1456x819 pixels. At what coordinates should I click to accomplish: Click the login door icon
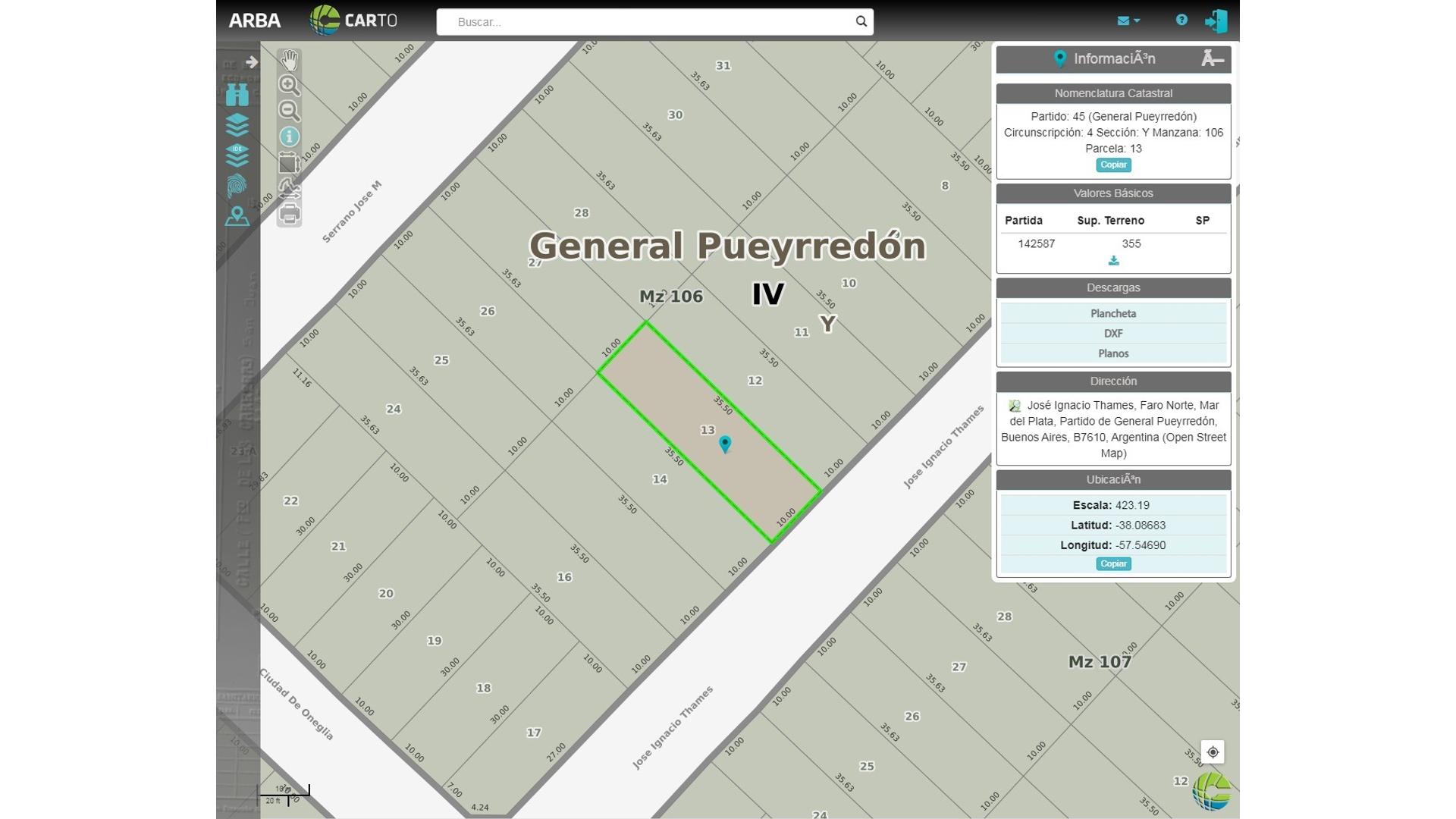coord(1216,20)
